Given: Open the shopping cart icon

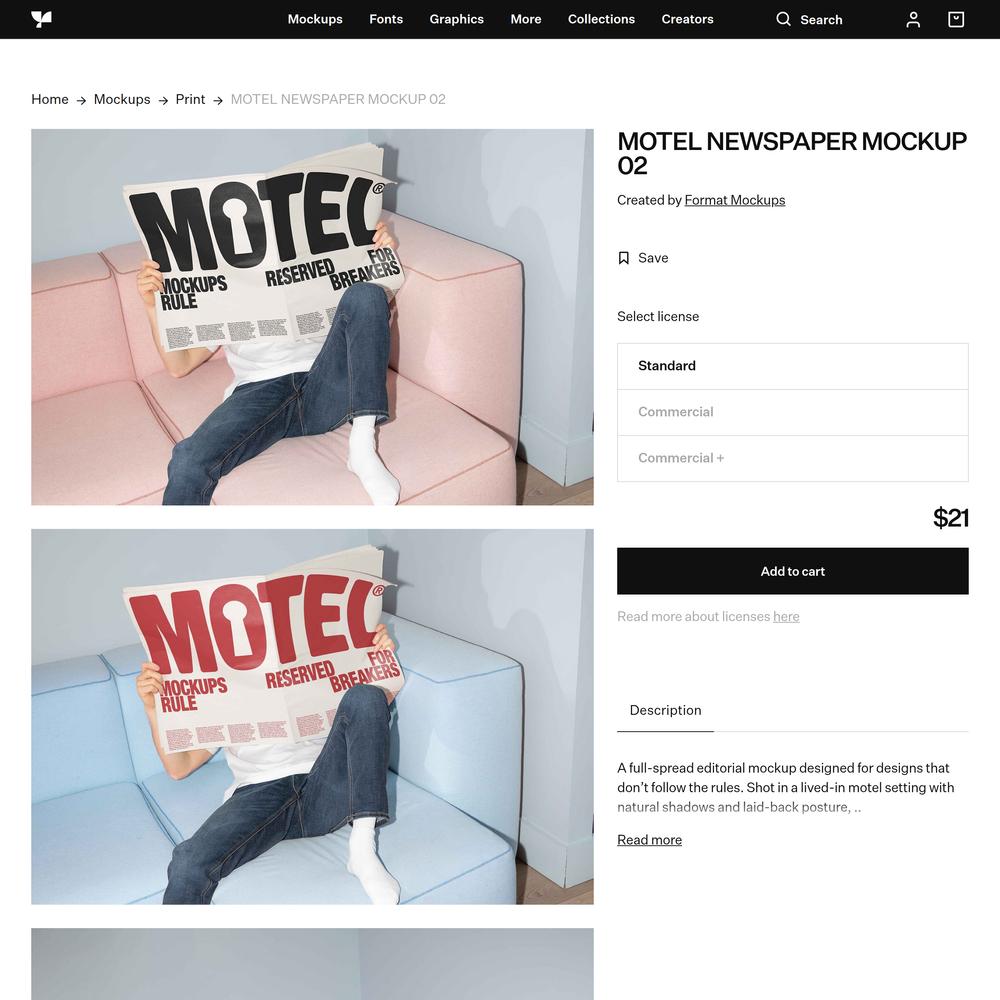Looking at the screenshot, I should [956, 20].
